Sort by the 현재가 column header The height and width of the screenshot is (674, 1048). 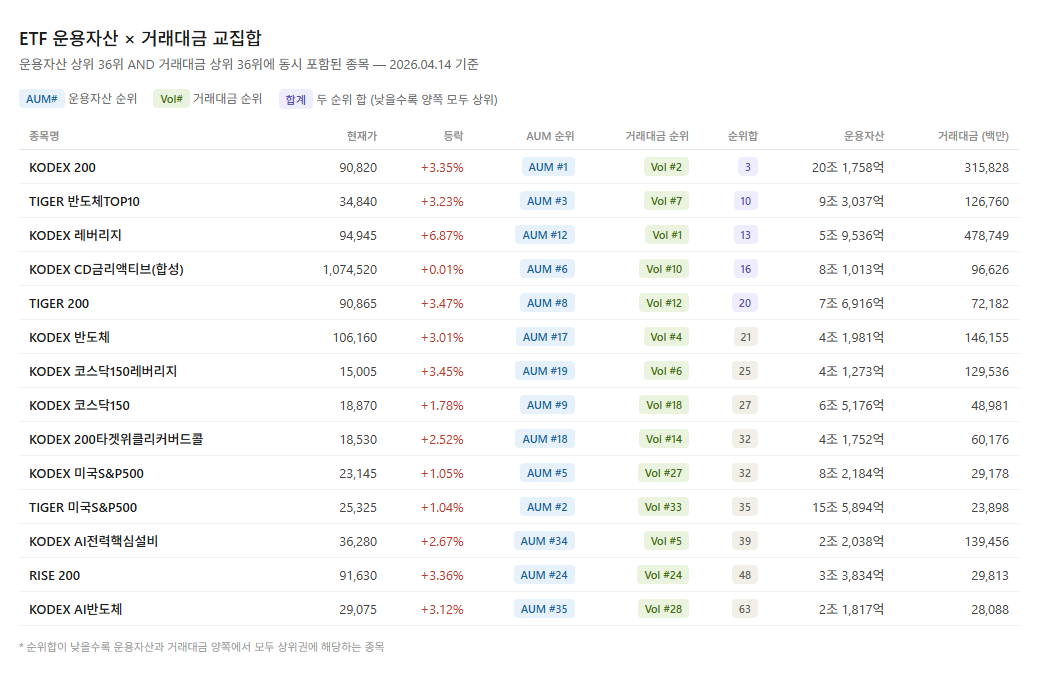pos(361,136)
